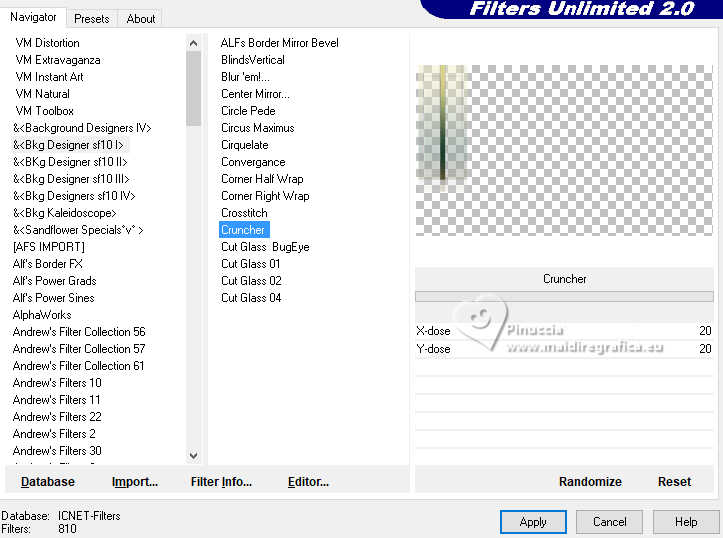Choose Cut Glass 01 filter
723x538 pixels.
pos(250,264)
